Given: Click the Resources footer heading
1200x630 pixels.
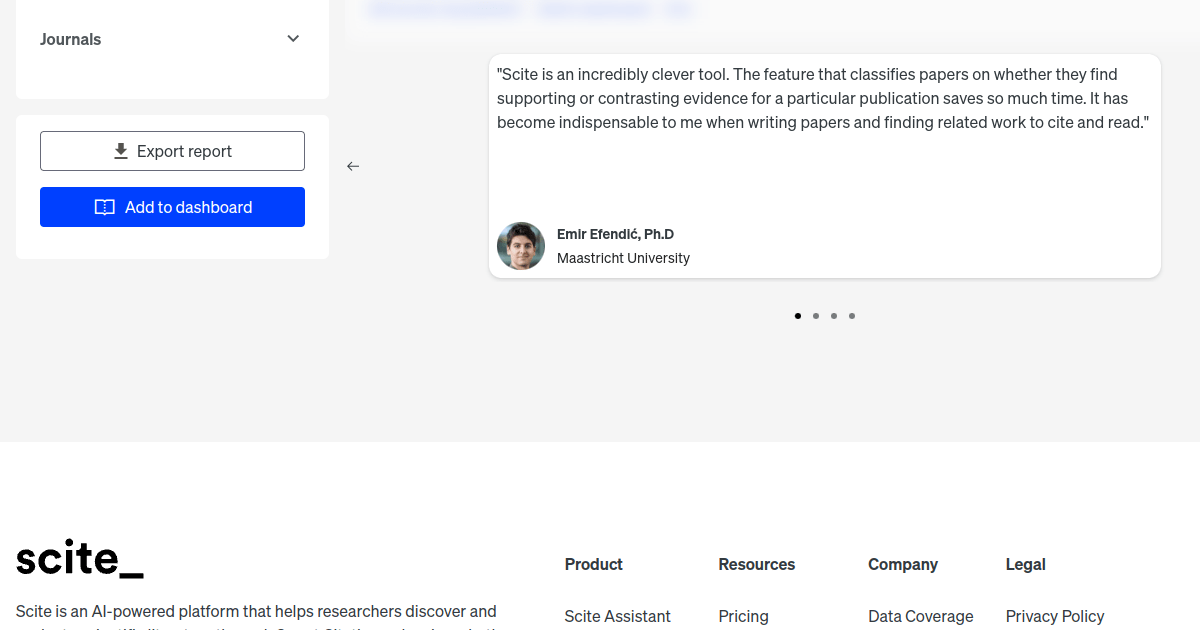Looking at the screenshot, I should (757, 564).
